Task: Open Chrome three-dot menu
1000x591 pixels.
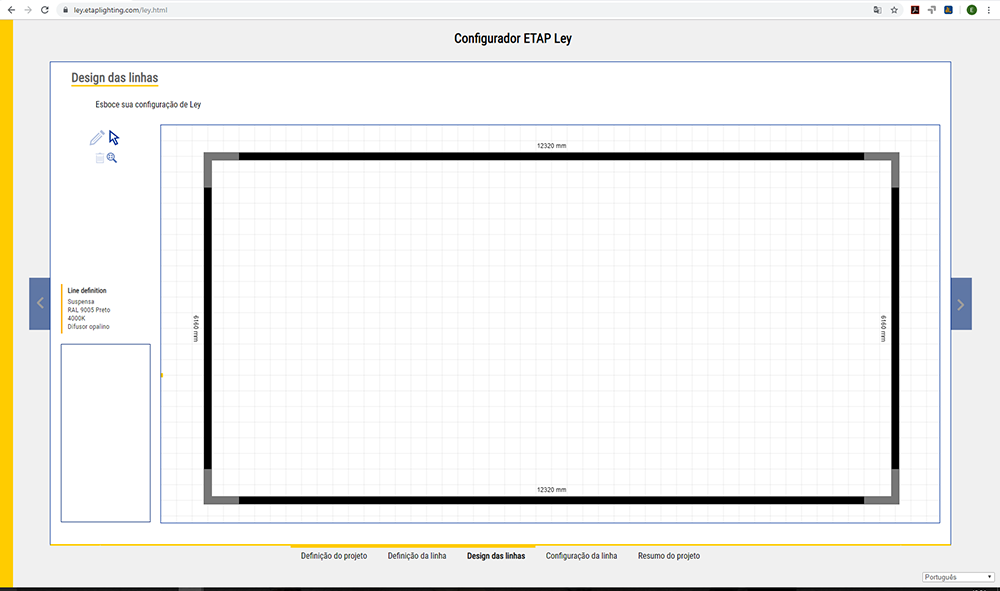Action: coord(989,10)
